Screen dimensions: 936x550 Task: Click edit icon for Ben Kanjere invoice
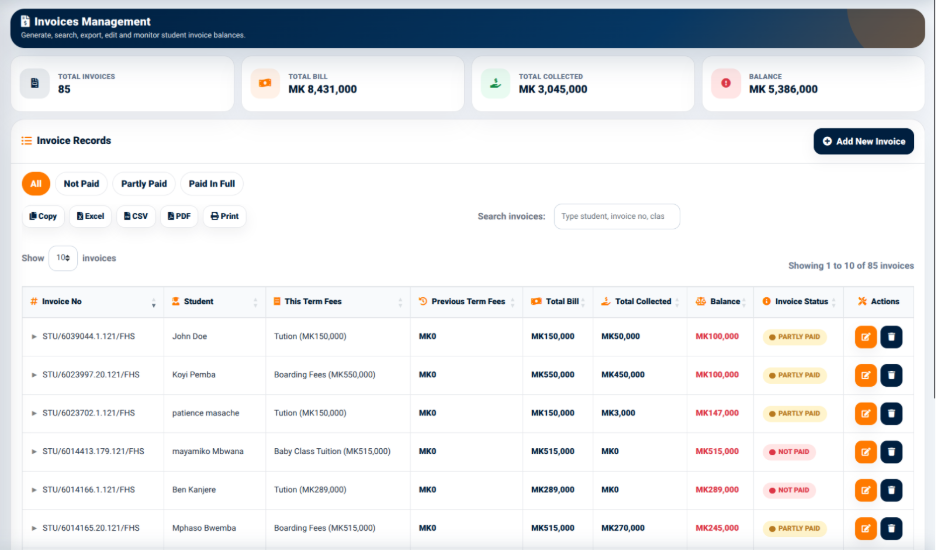866,490
